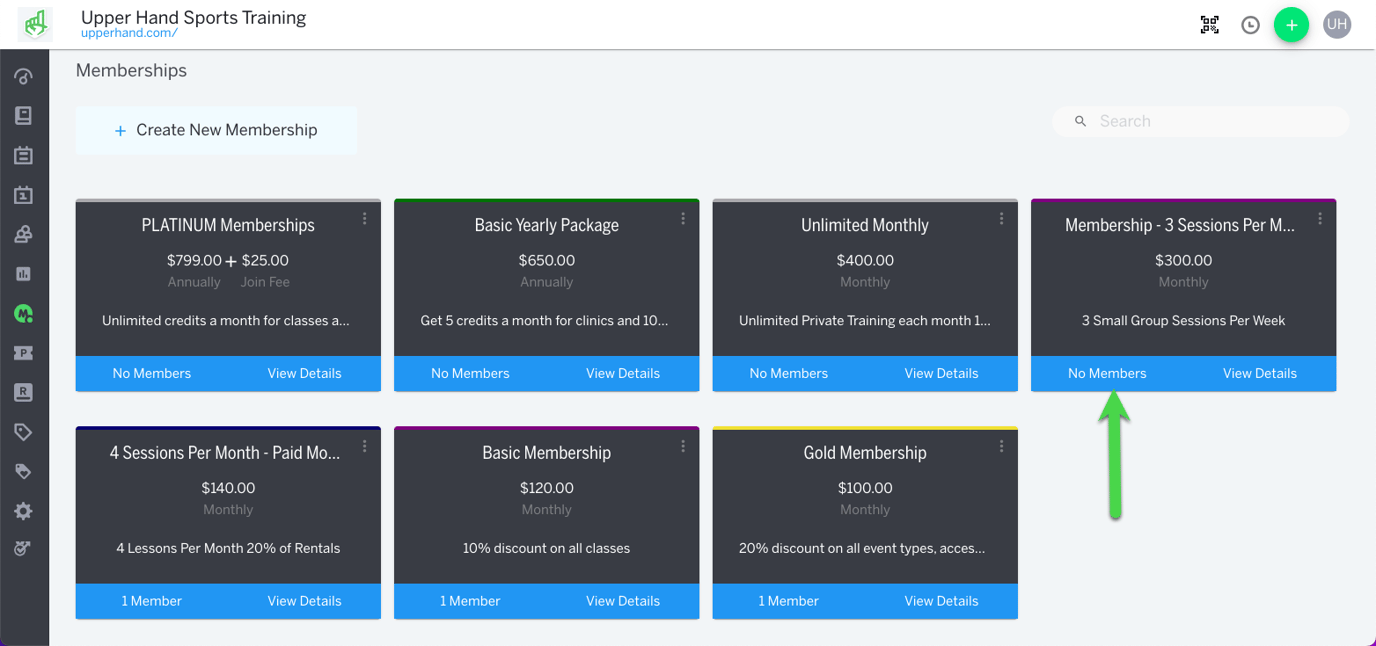
Task: Select the green Memberships M icon
Action: [23, 313]
